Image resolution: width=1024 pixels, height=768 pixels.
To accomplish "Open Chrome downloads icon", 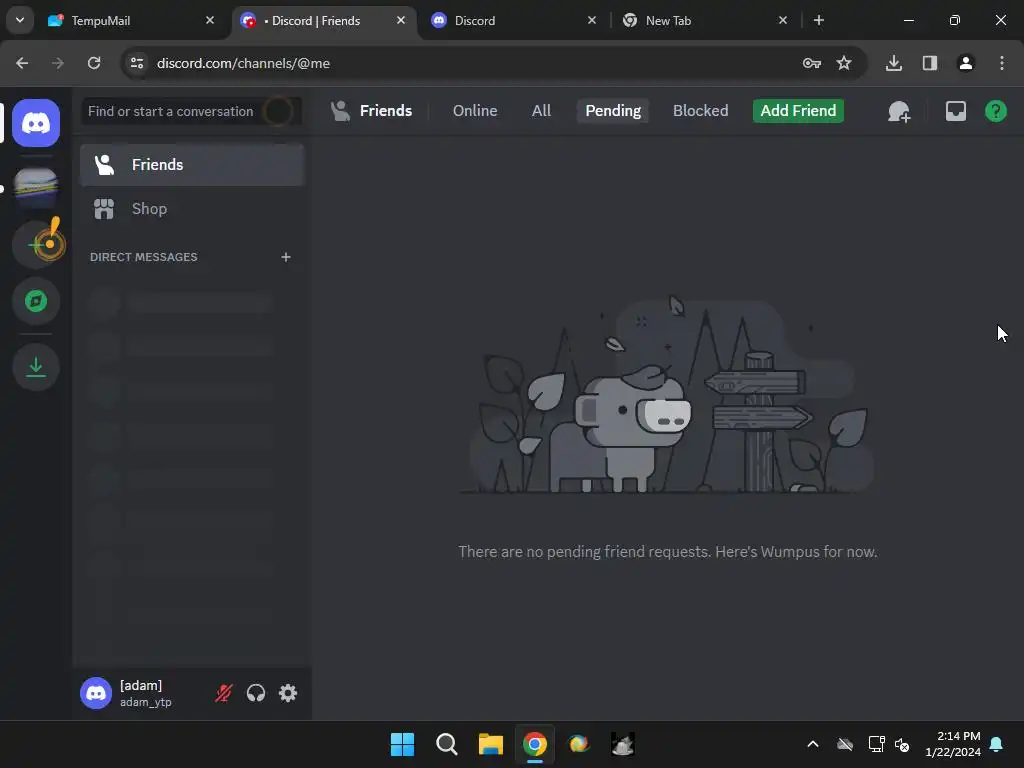I will click(893, 63).
